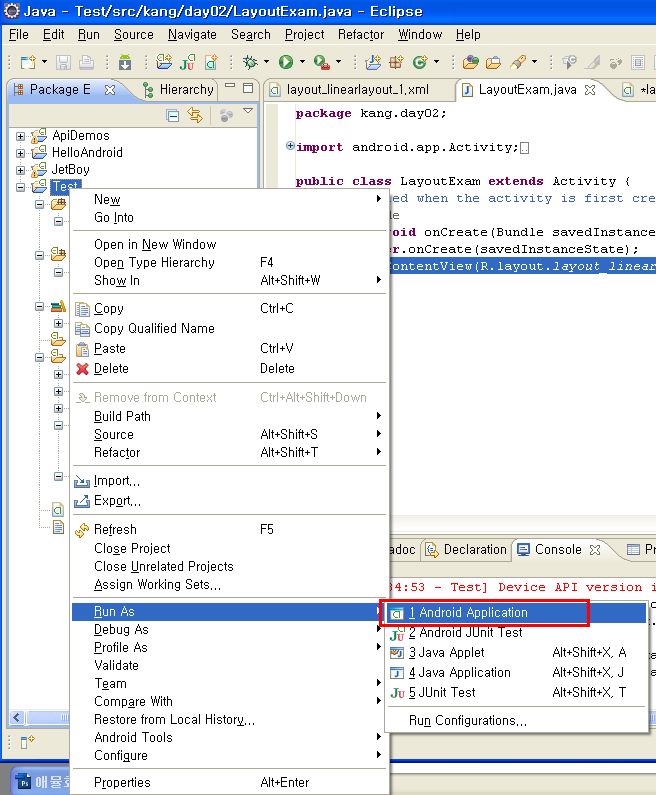656x795 pixels.
Task: Close the Console tab
Action: (595, 550)
